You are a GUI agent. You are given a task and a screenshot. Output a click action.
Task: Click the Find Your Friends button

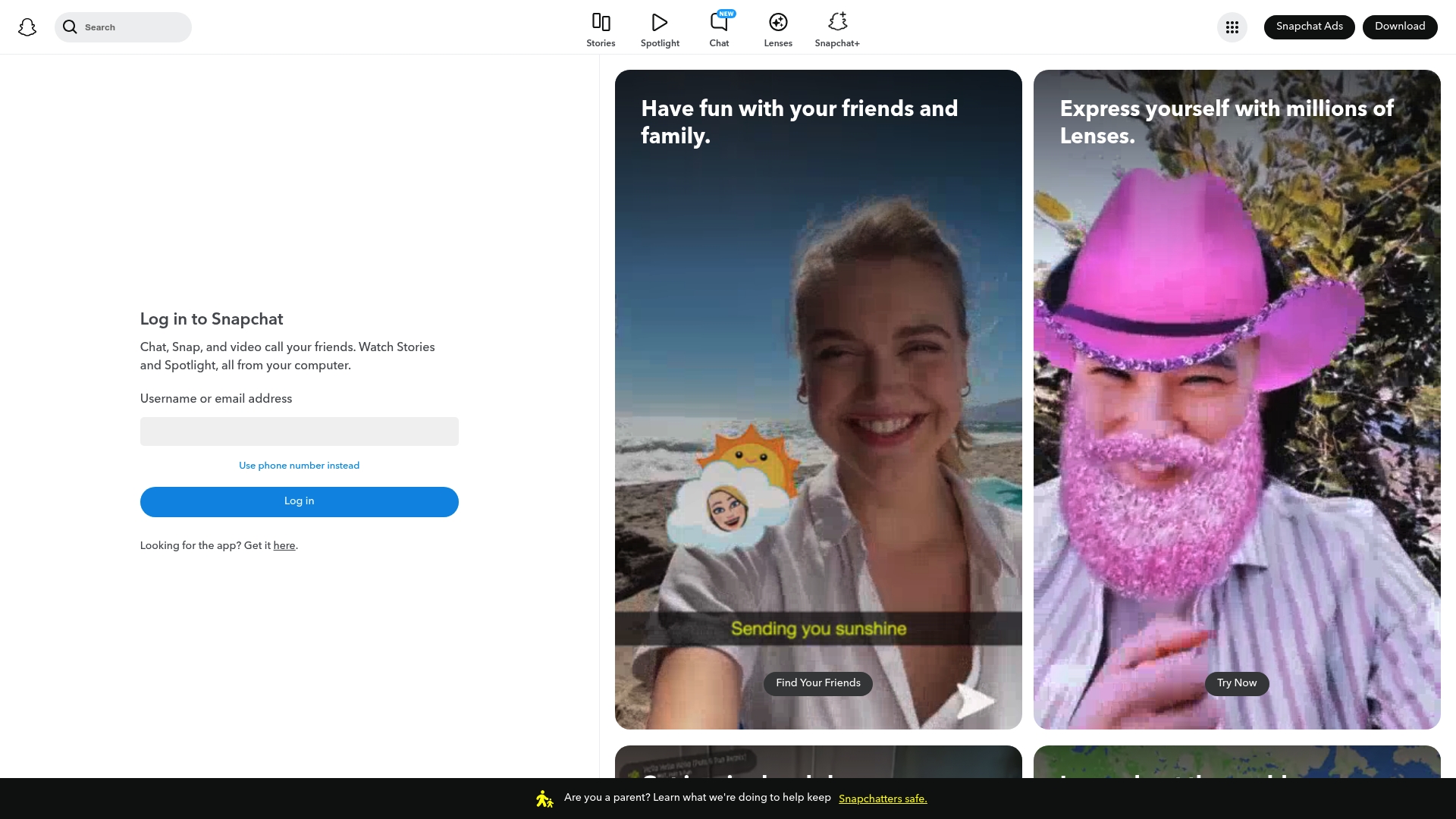[817, 683]
